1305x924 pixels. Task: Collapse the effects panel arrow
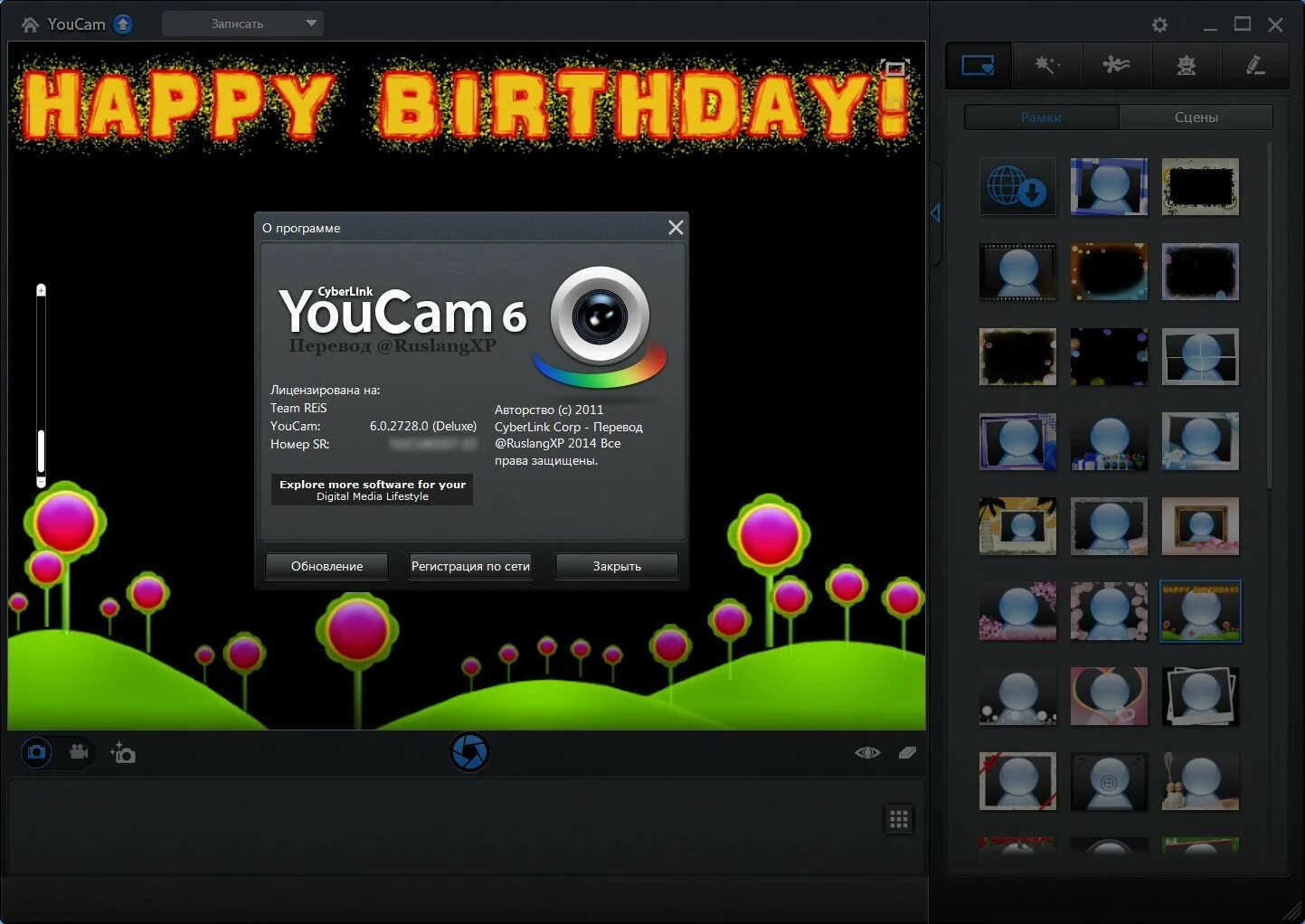coord(935,213)
